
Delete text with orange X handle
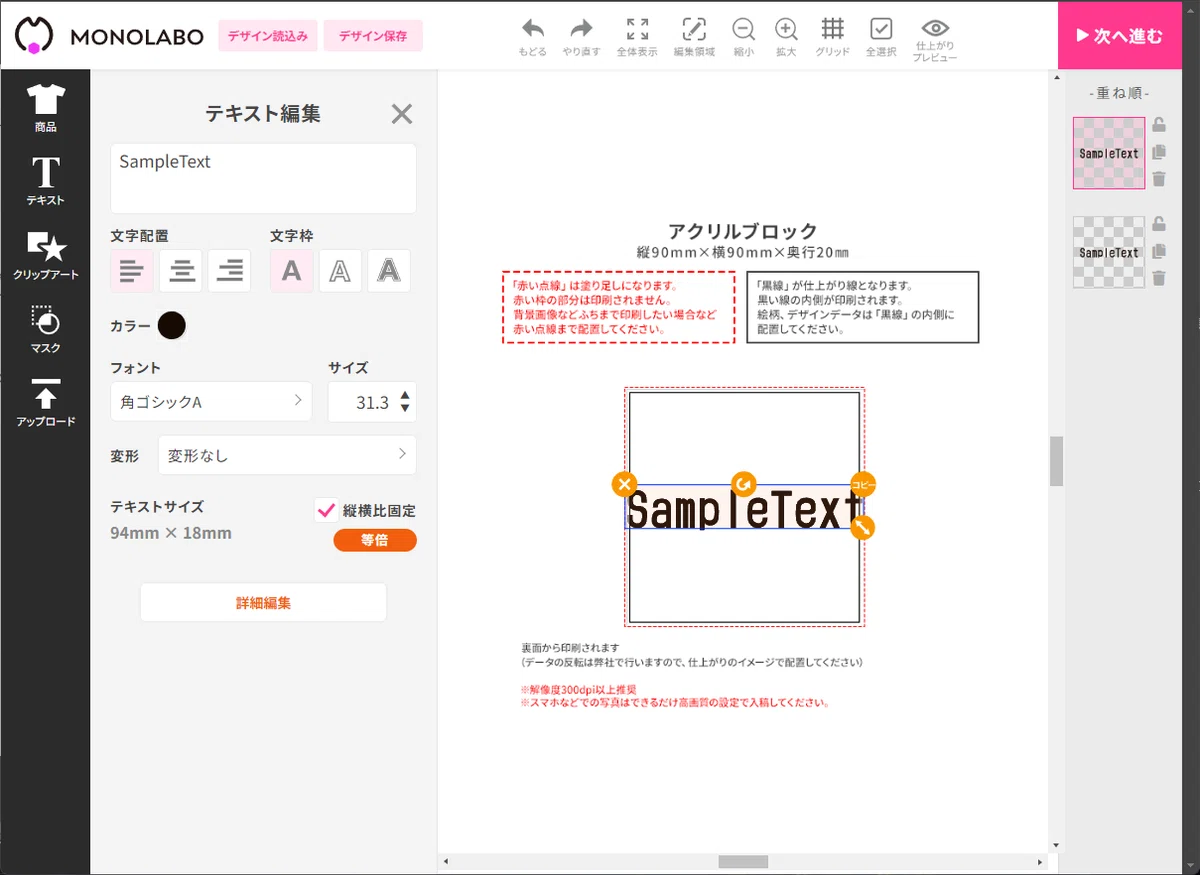pos(624,485)
